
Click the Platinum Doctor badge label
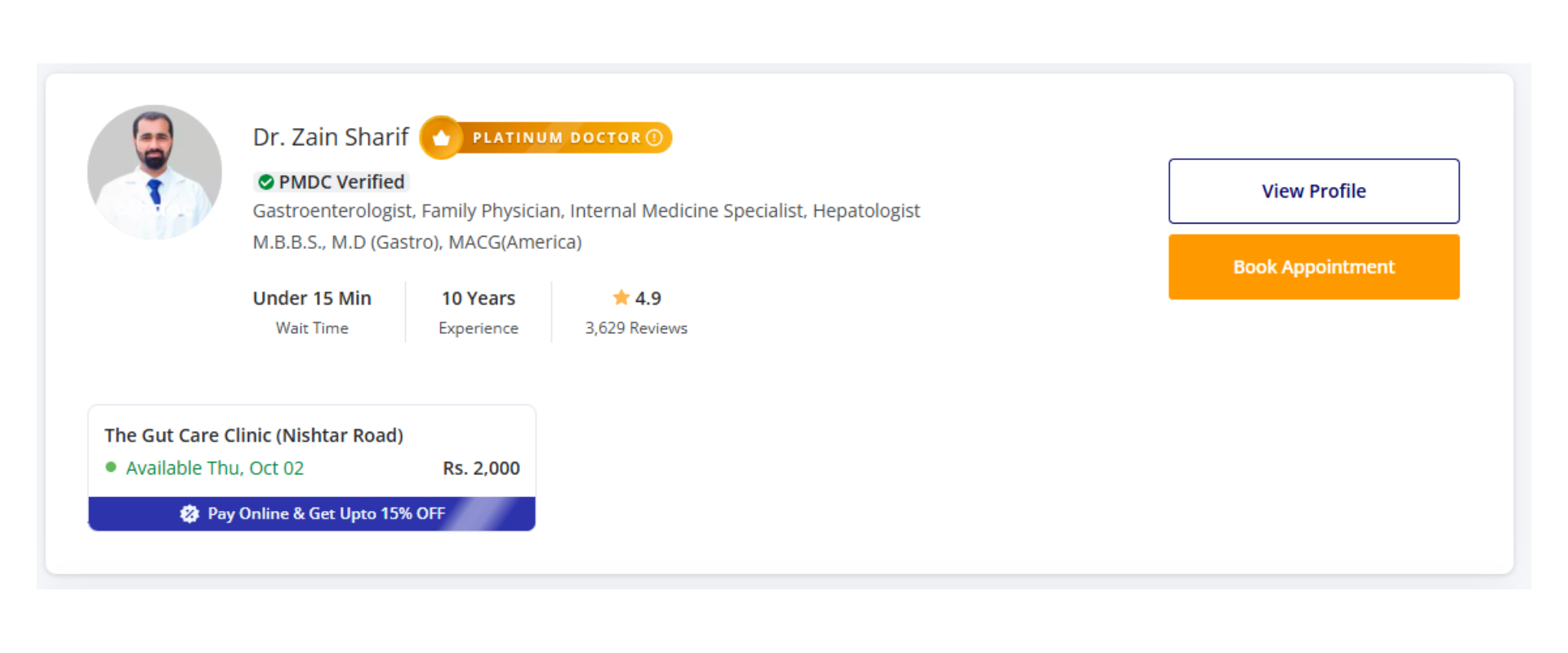pyautogui.click(x=556, y=138)
